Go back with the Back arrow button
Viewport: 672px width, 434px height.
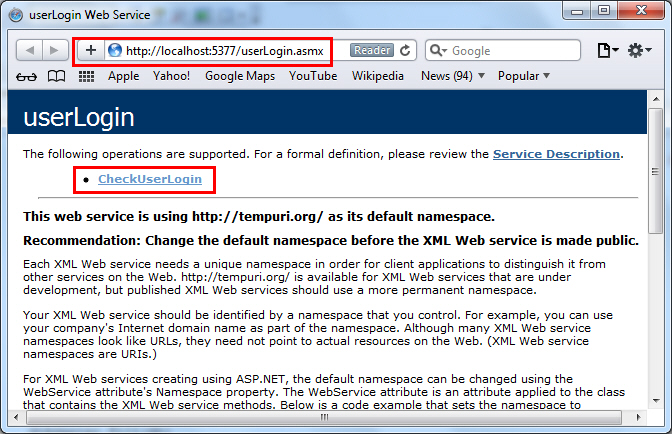[30, 51]
